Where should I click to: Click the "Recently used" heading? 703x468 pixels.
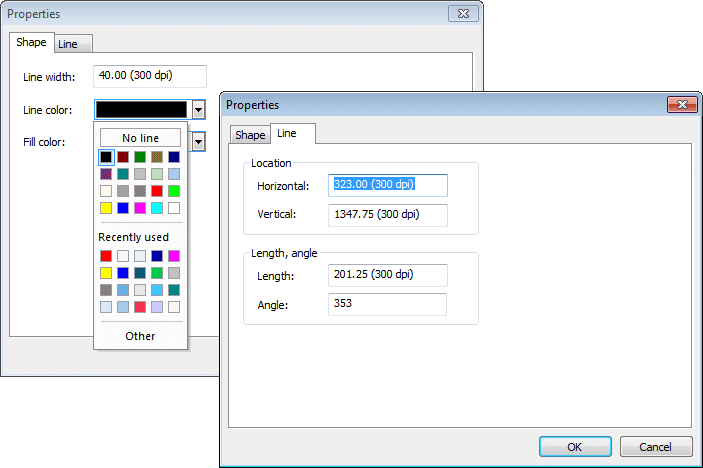point(134,237)
